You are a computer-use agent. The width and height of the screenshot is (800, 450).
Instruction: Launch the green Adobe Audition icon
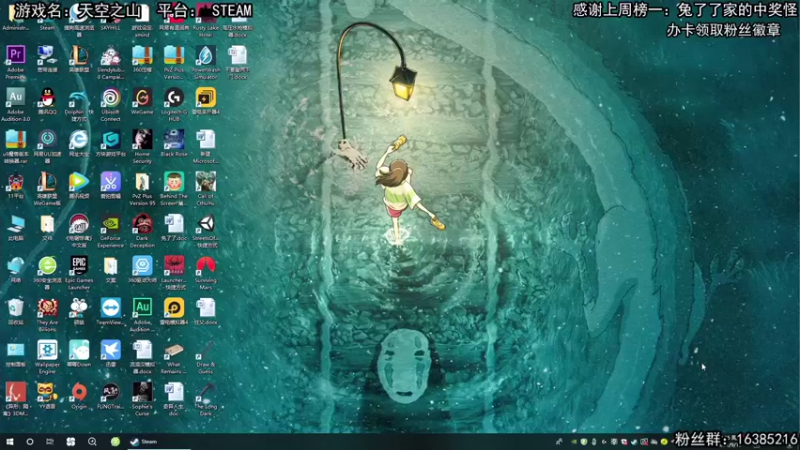[142, 308]
